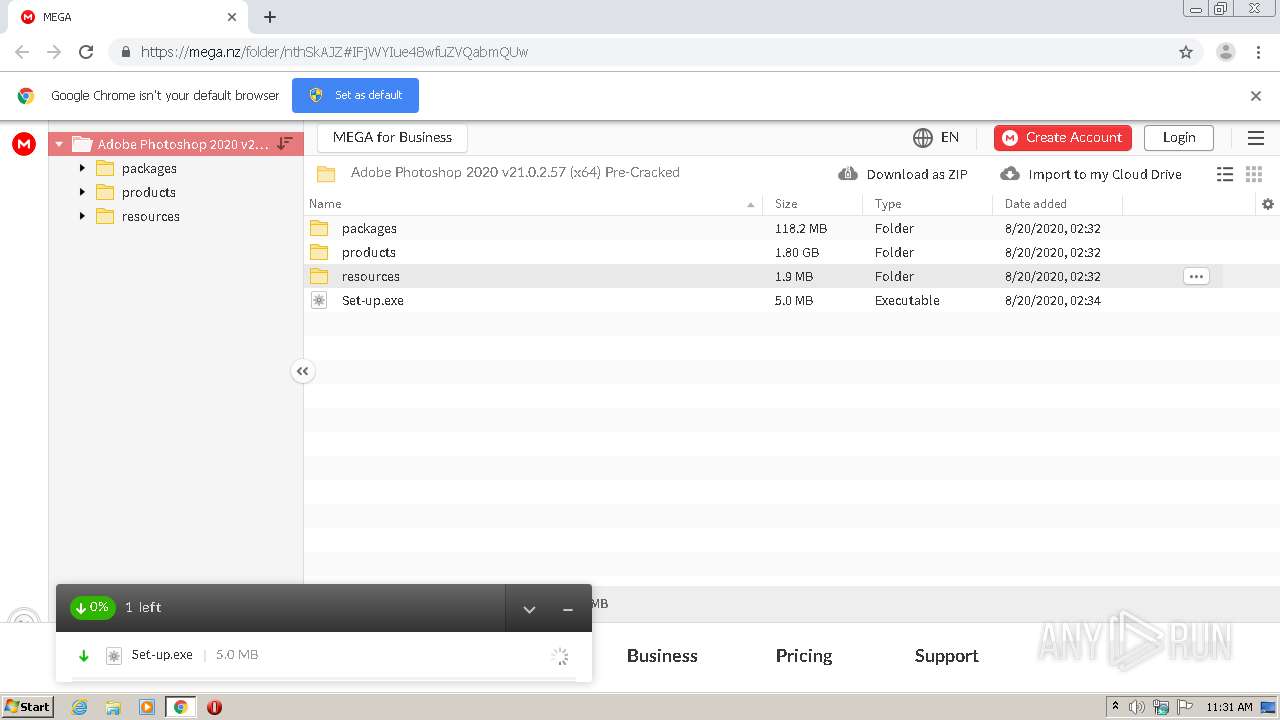Open Chrome three-dot menu
This screenshot has height=720, width=1280.
point(1258,52)
